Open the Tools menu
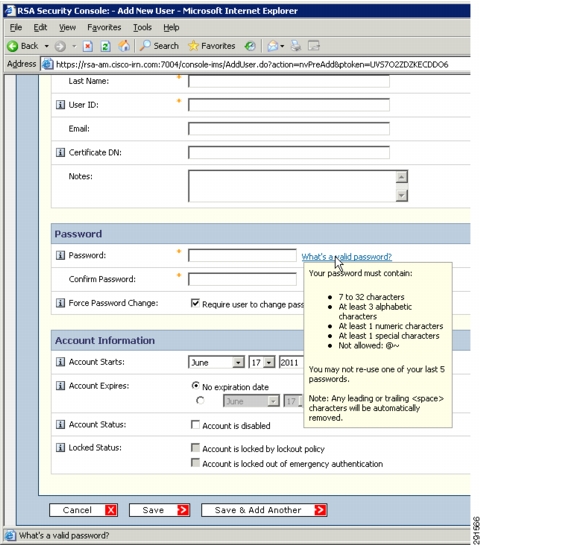Viewport: 576px width, 557px height. pos(142,28)
